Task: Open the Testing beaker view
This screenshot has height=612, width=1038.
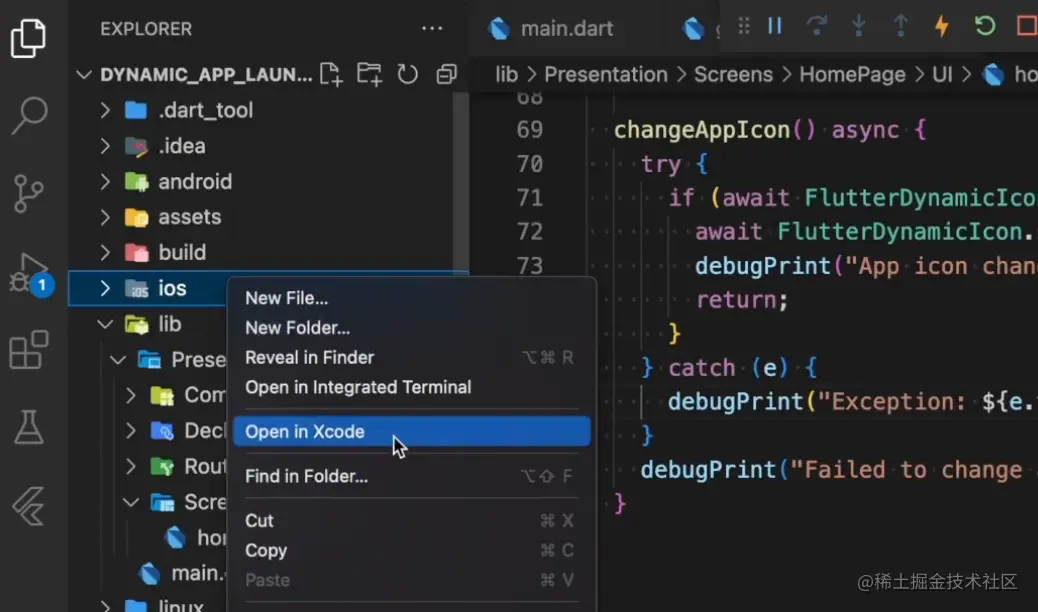Action: (29, 427)
